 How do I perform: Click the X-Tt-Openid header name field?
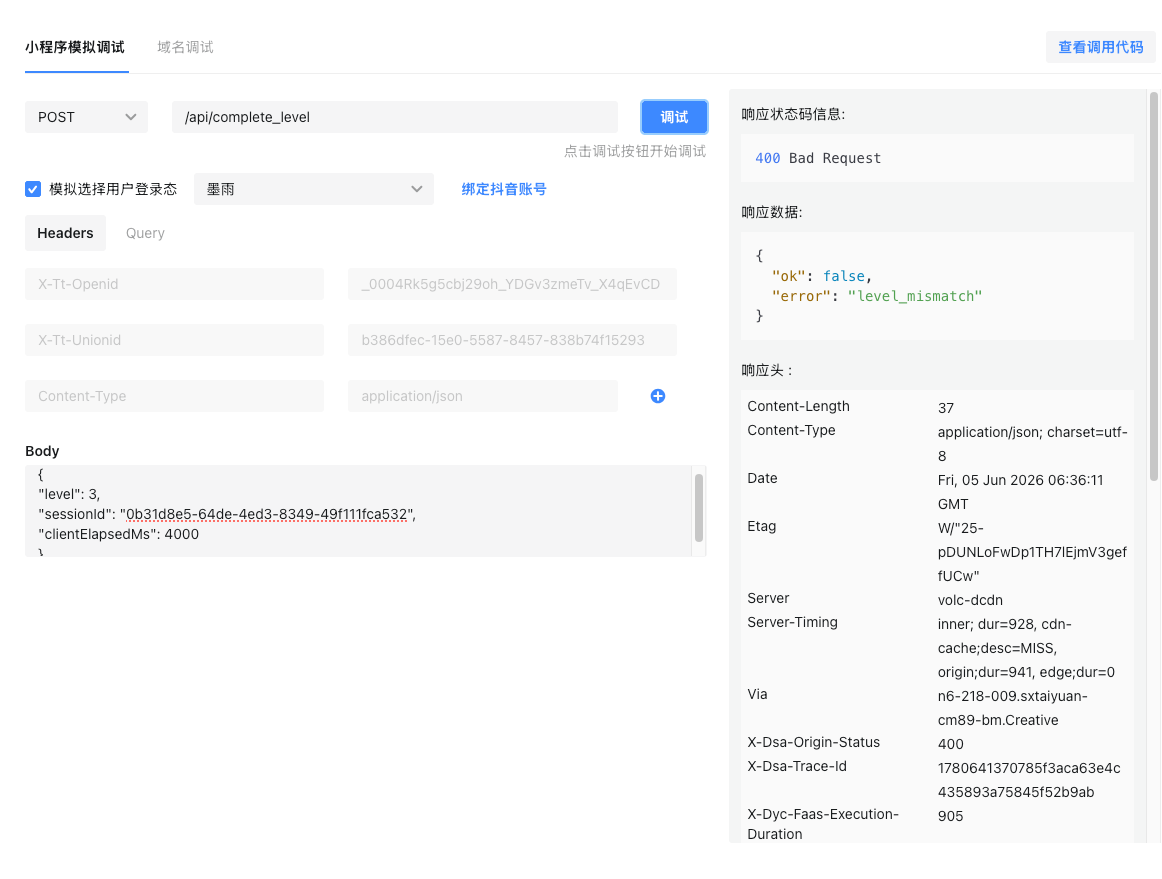point(174,284)
